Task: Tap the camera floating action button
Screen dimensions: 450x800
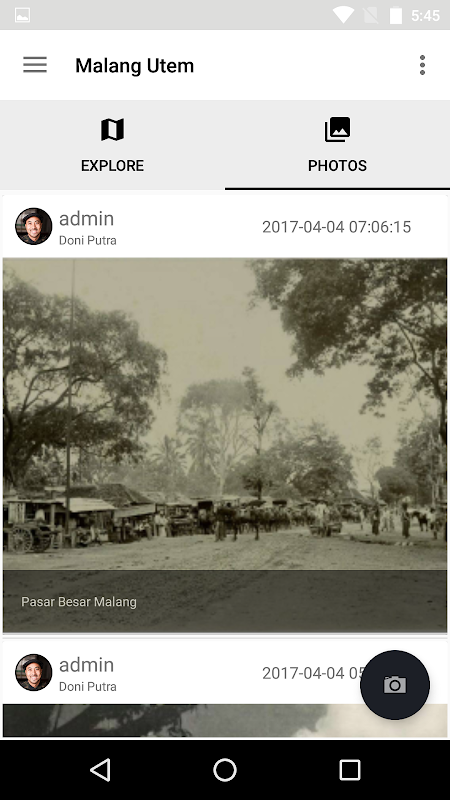Action: coord(394,685)
